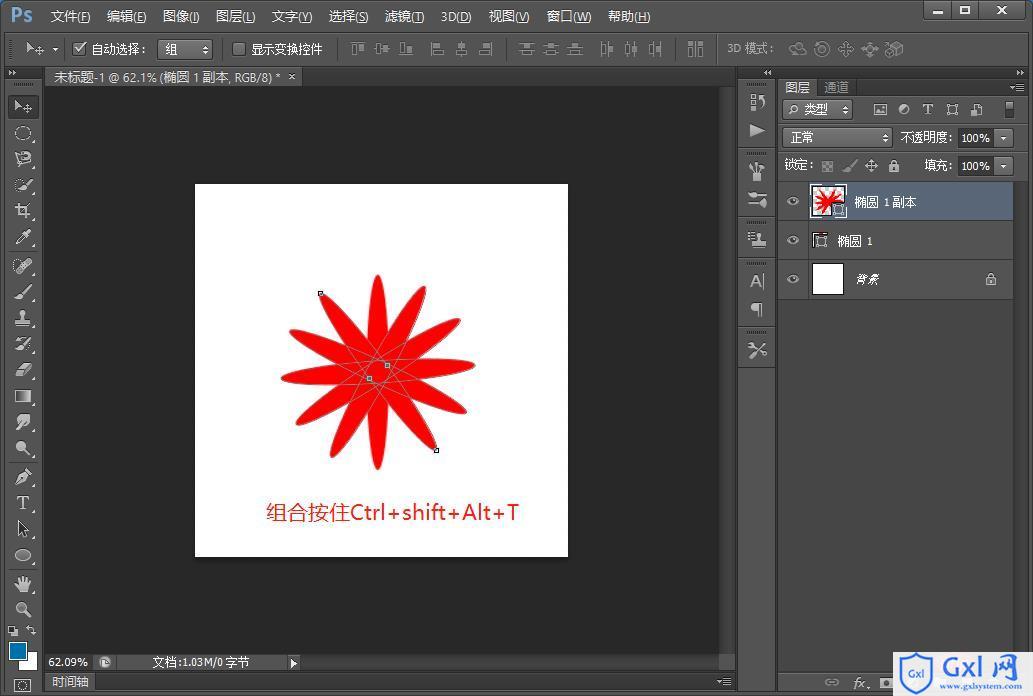This screenshot has width=1033, height=696.
Task: Select the Elliptical Marquee tool
Action: pyautogui.click(x=23, y=133)
